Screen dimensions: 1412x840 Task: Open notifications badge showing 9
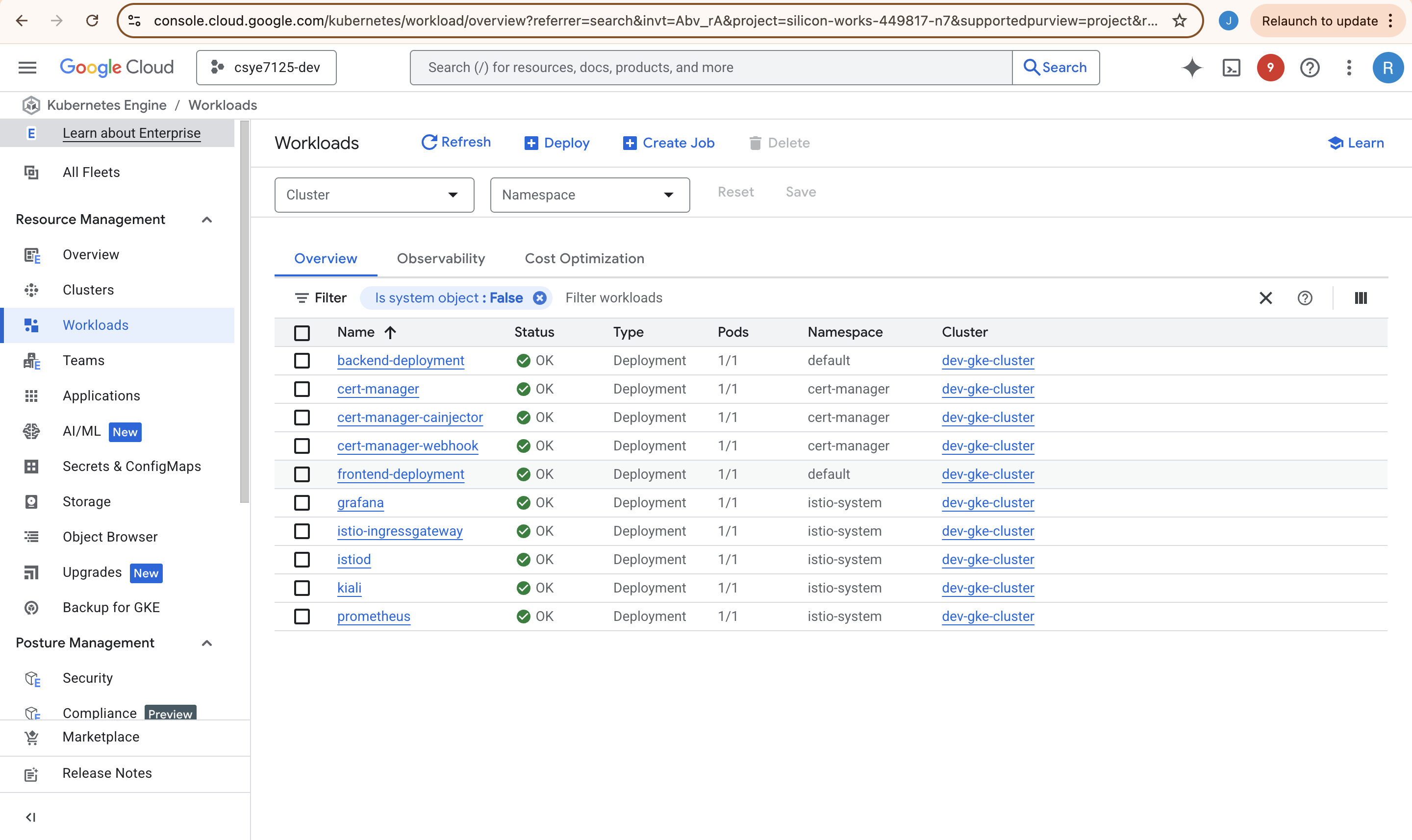coord(1270,68)
